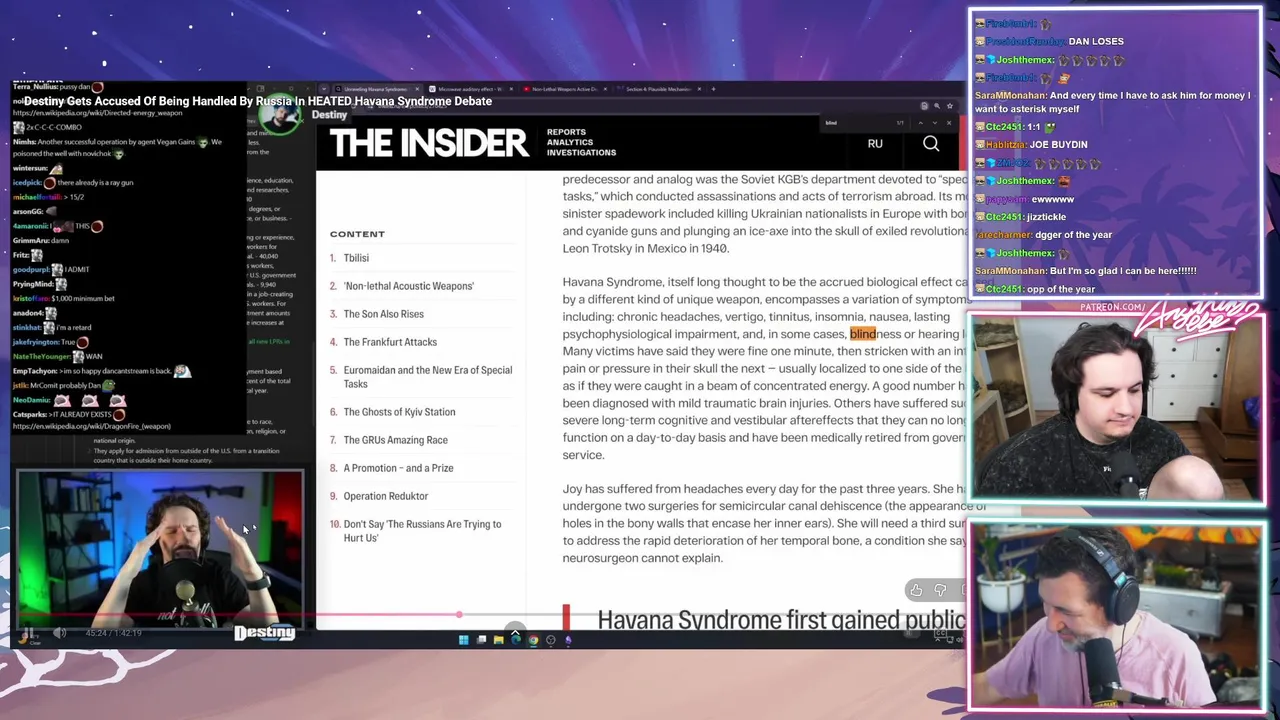
Task: Mute the video using speaker icon
Action: 60,632
